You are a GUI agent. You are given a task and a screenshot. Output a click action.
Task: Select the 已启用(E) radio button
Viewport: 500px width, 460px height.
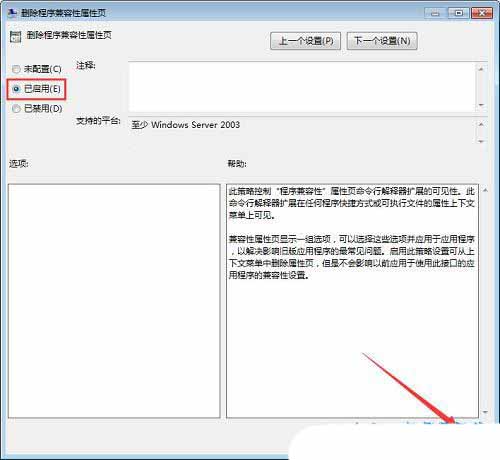pos(16,89)
